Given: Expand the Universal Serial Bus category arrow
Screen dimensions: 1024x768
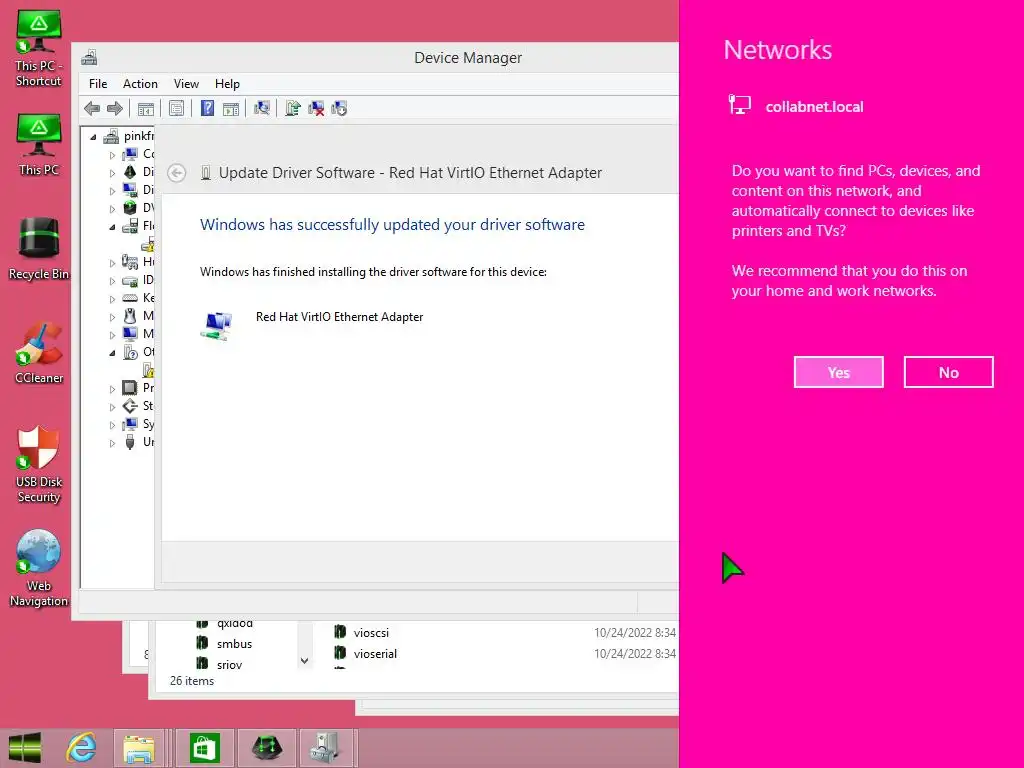Looking at the screenshot, I should [112, 443].
